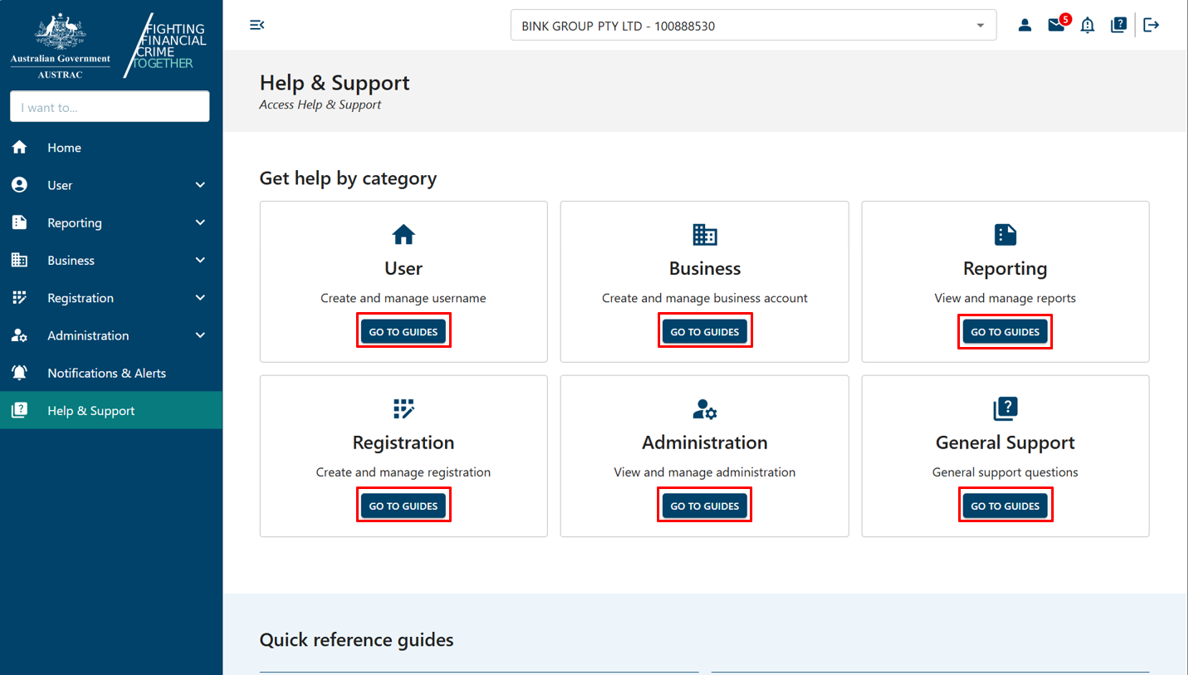Click GO TO GUIDES under General Support
Screen dimensions: 1188x675
point(1004,505)
